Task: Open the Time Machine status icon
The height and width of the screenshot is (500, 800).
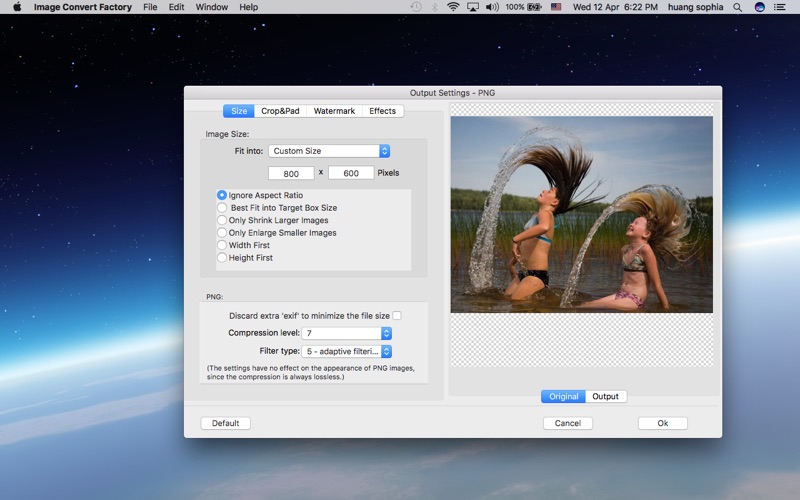Action: pos(416,7)
